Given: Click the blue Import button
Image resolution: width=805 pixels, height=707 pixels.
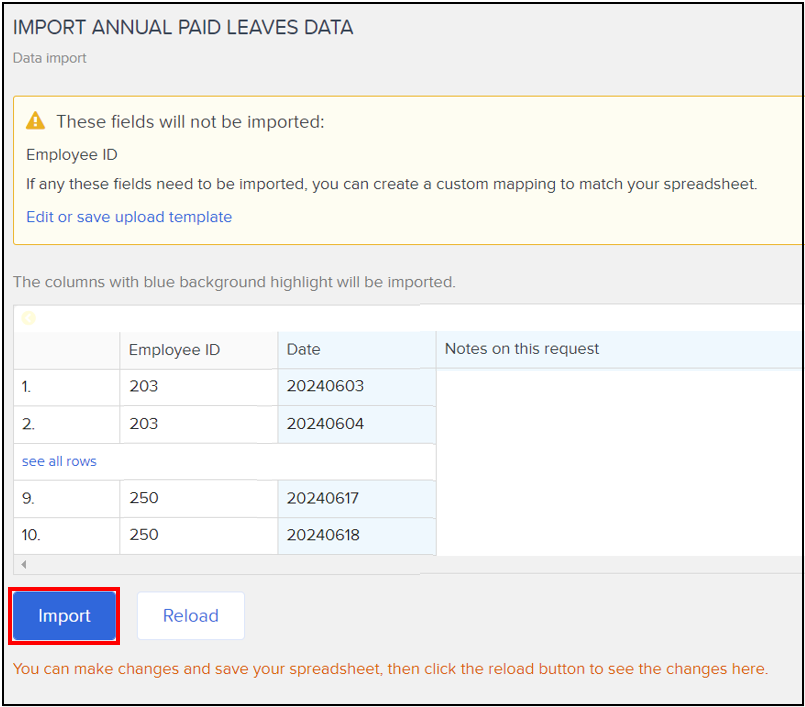Looking at the screenshot, I should [x=64, y=616].
